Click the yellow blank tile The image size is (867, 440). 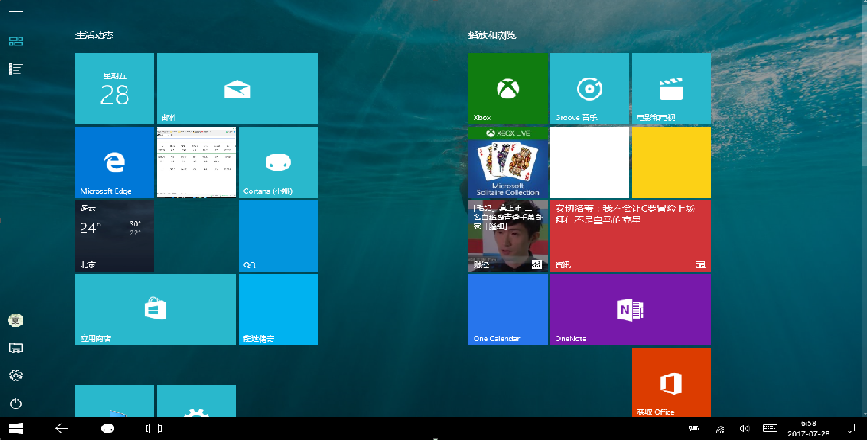pos(670,162)
